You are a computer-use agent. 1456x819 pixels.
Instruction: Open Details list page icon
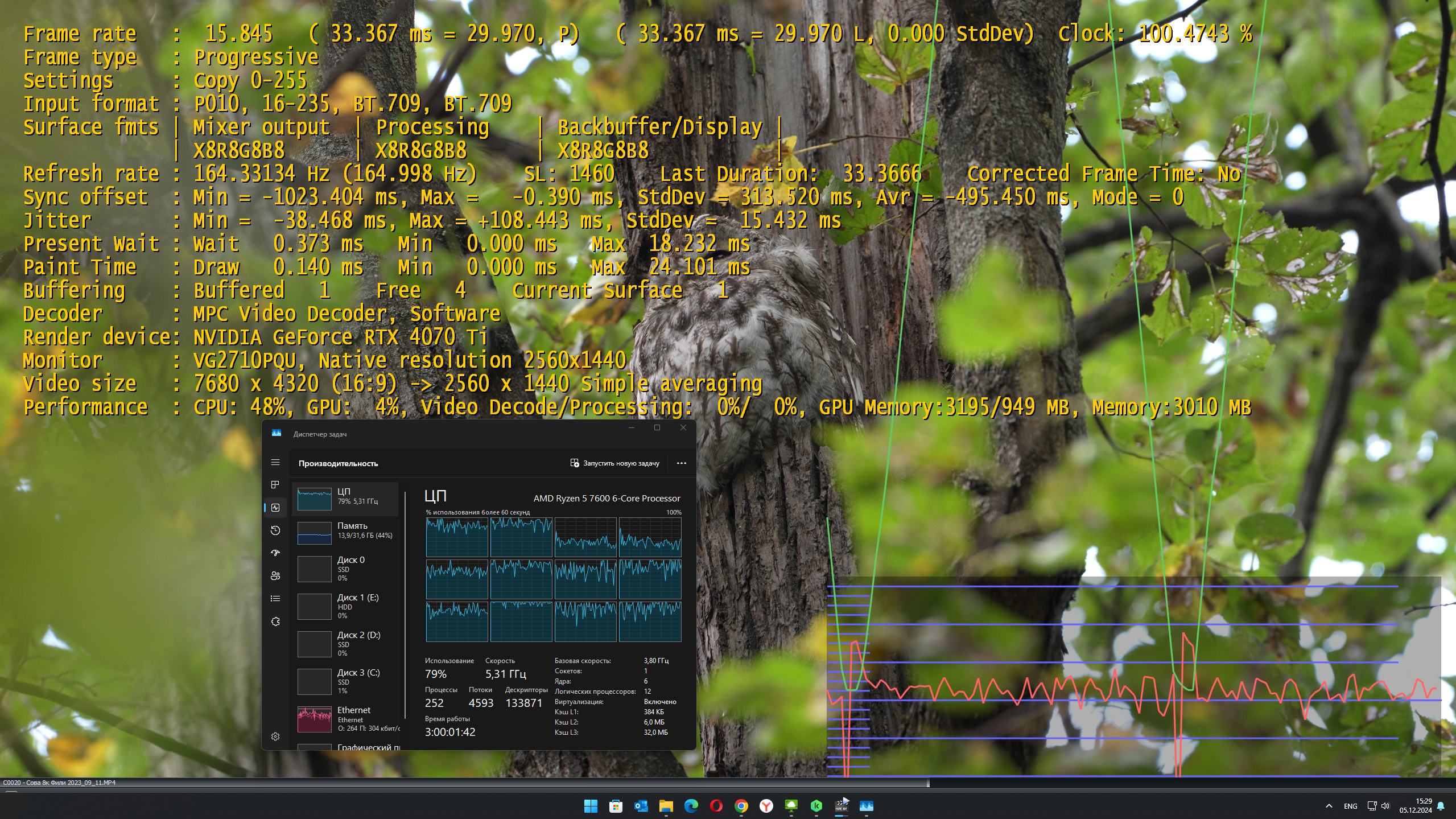click(275, 599)
